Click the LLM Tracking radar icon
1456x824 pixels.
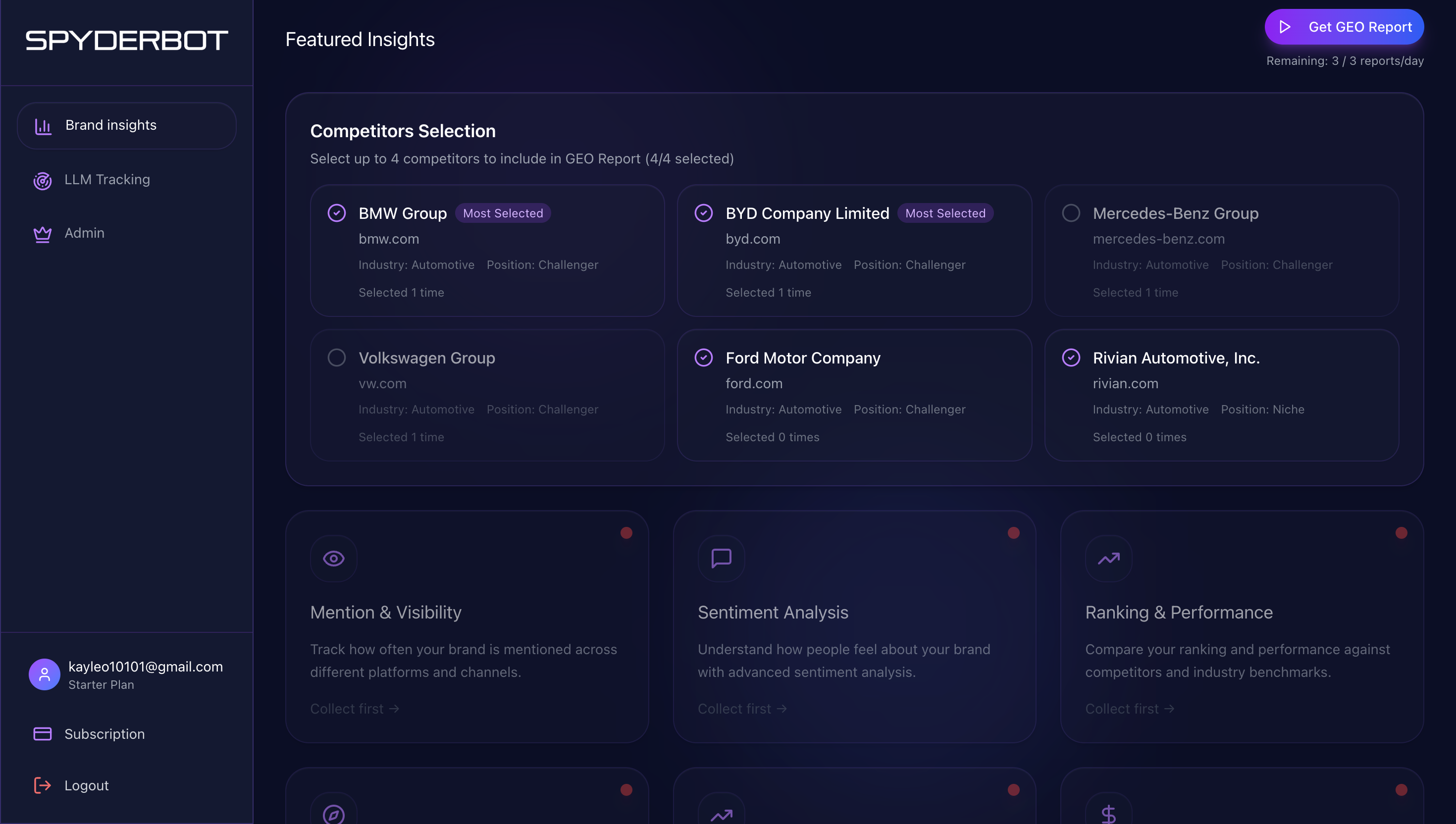coord(43,181)
